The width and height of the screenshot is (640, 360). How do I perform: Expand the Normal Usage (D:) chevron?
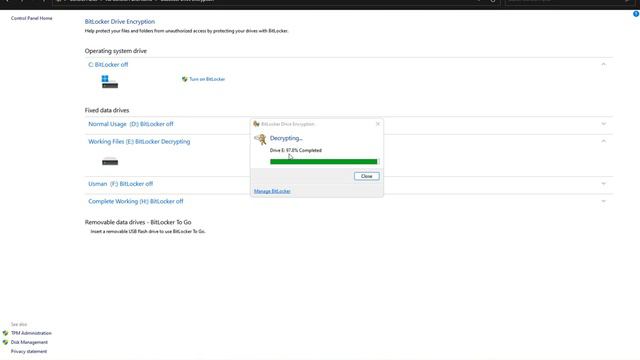603,124
